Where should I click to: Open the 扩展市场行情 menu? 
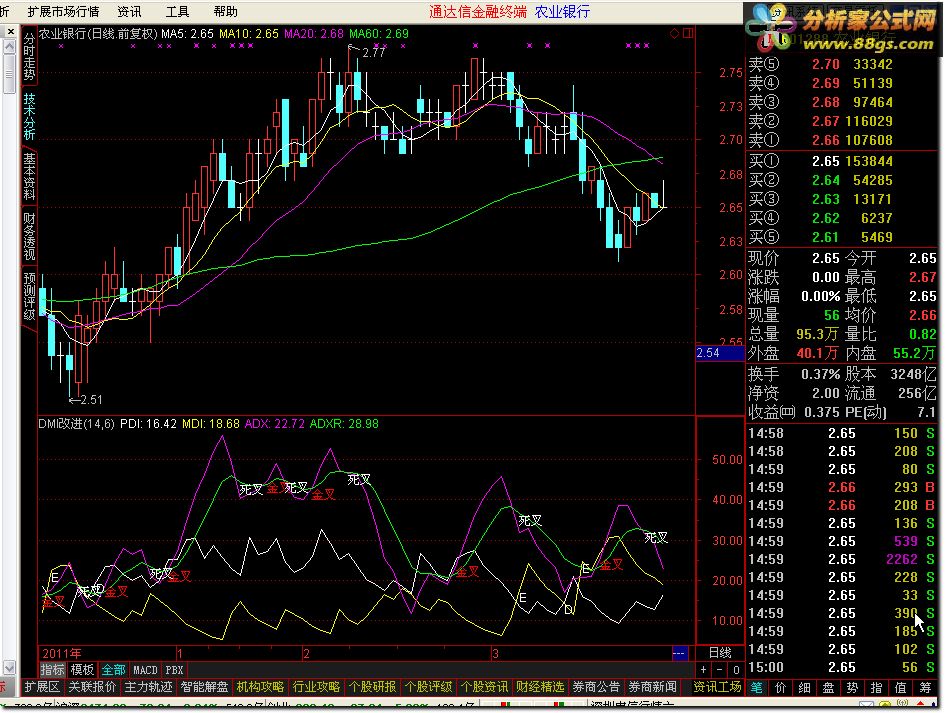[x=63, y=11]
